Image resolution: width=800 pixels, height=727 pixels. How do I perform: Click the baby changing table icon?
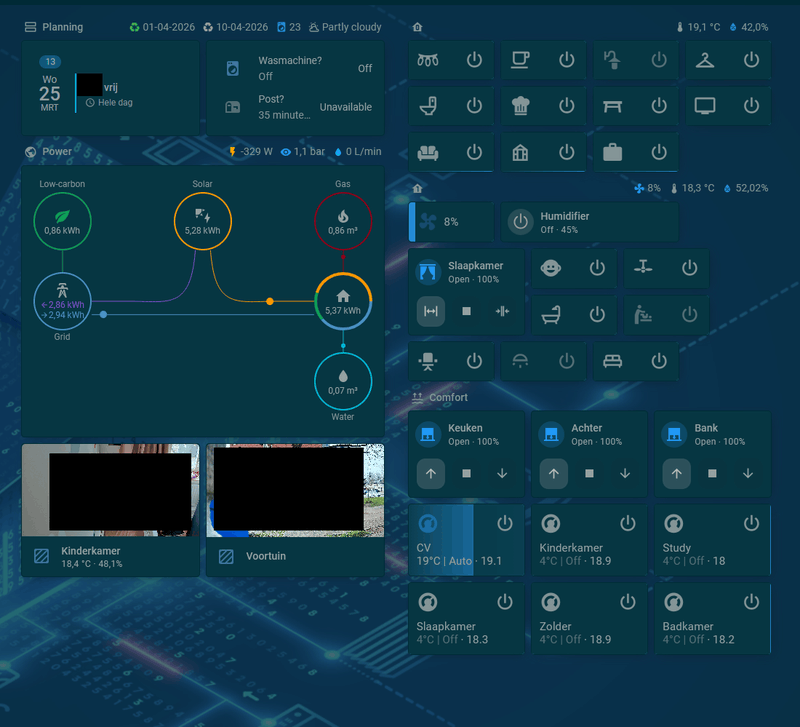[643, 314]
